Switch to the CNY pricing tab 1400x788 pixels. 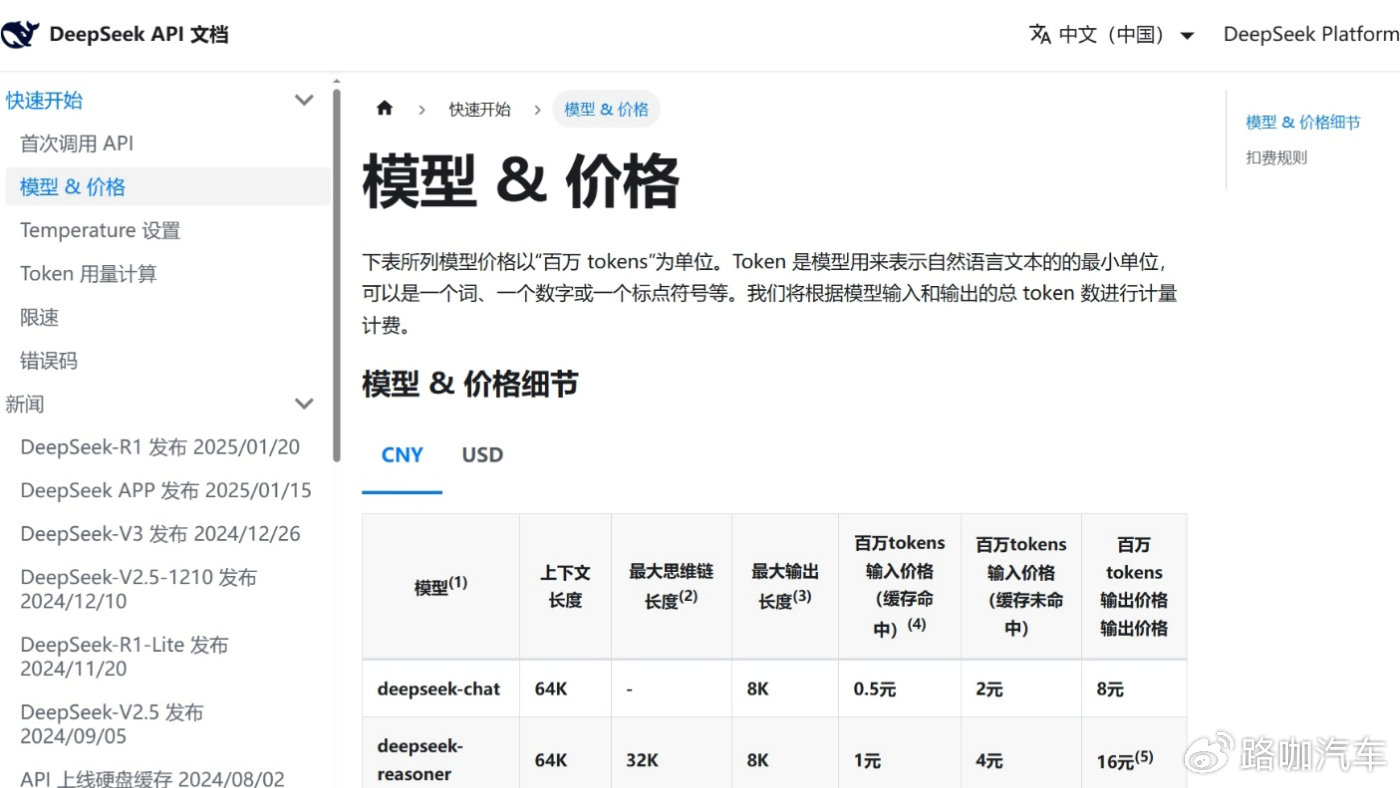(x=402, y=455)
